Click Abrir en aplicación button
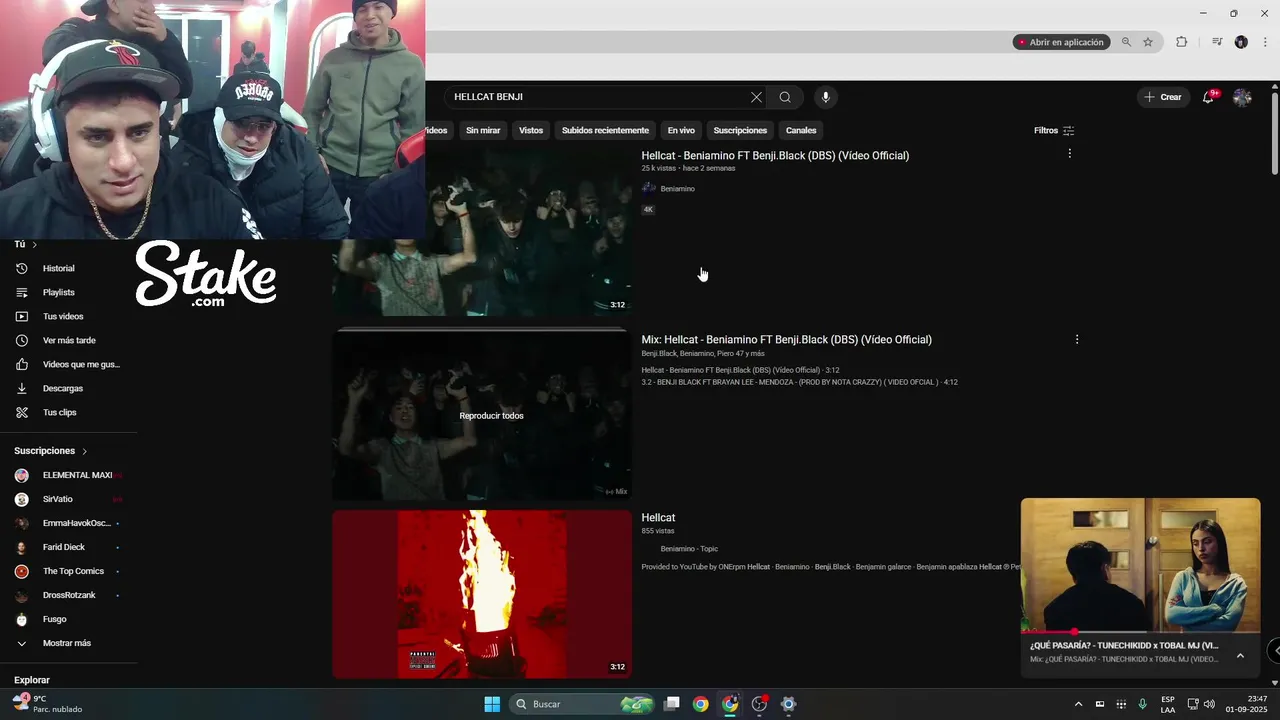This screenshot has width=1280, height=720. (1061, 42)
